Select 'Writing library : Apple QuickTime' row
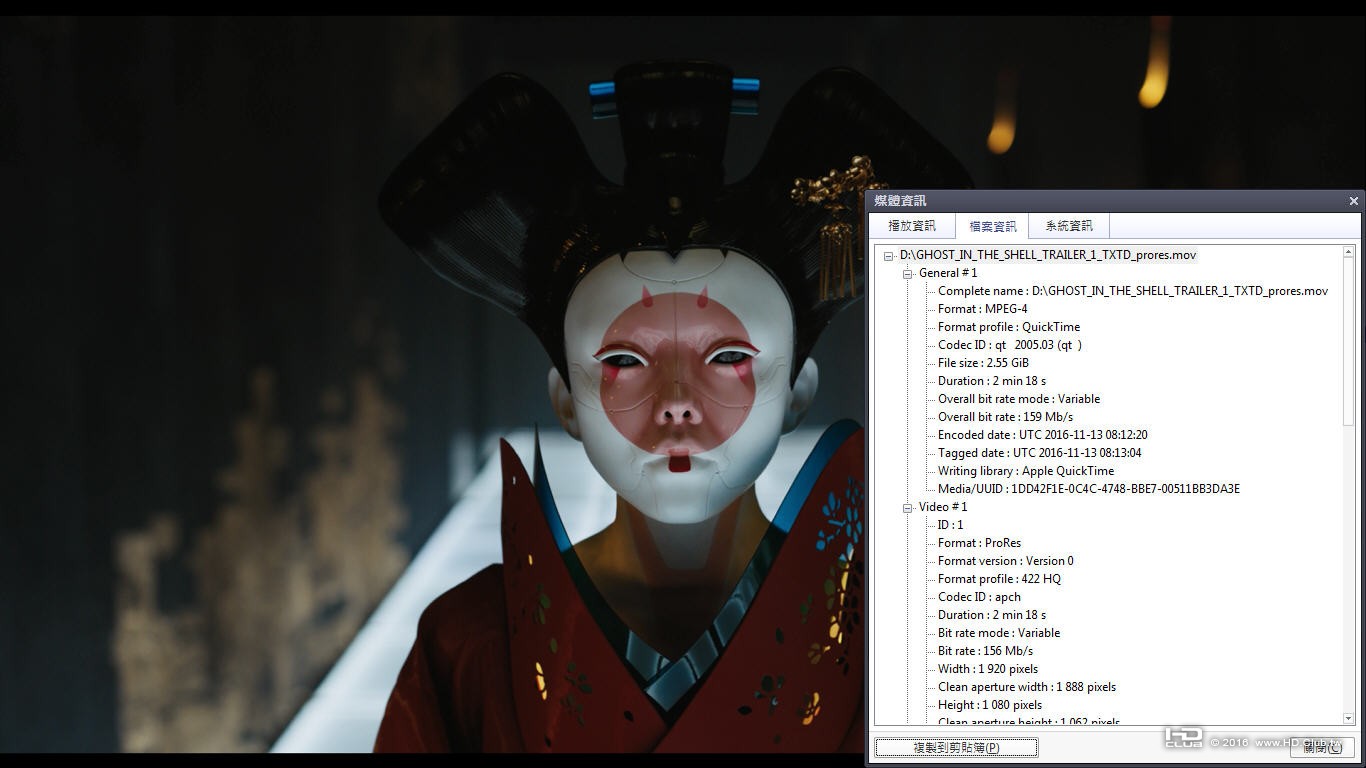 [x=1026, y=471]
